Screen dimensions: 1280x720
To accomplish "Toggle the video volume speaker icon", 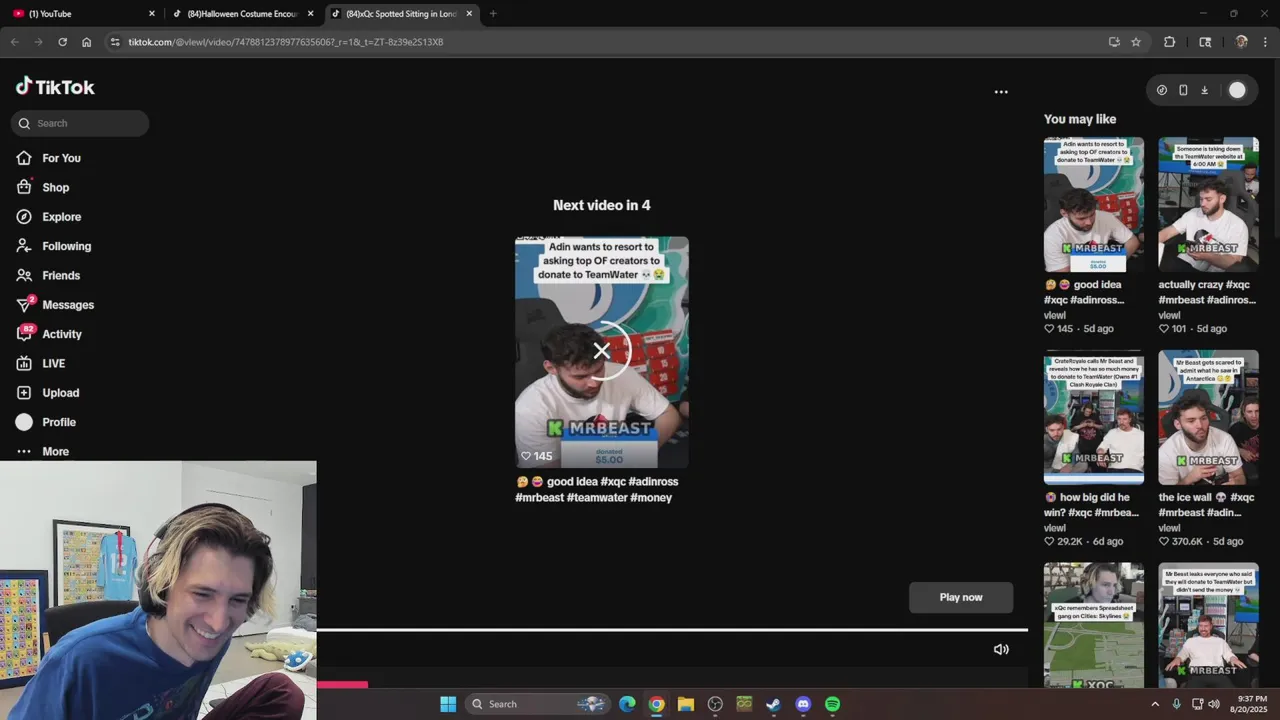I will [1001, 649].
